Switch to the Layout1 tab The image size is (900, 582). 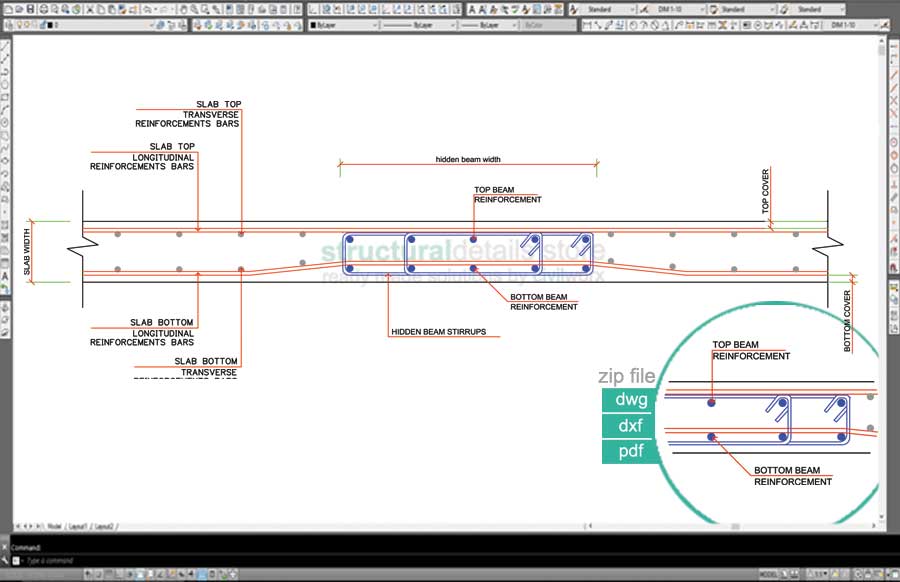point(77,525)
